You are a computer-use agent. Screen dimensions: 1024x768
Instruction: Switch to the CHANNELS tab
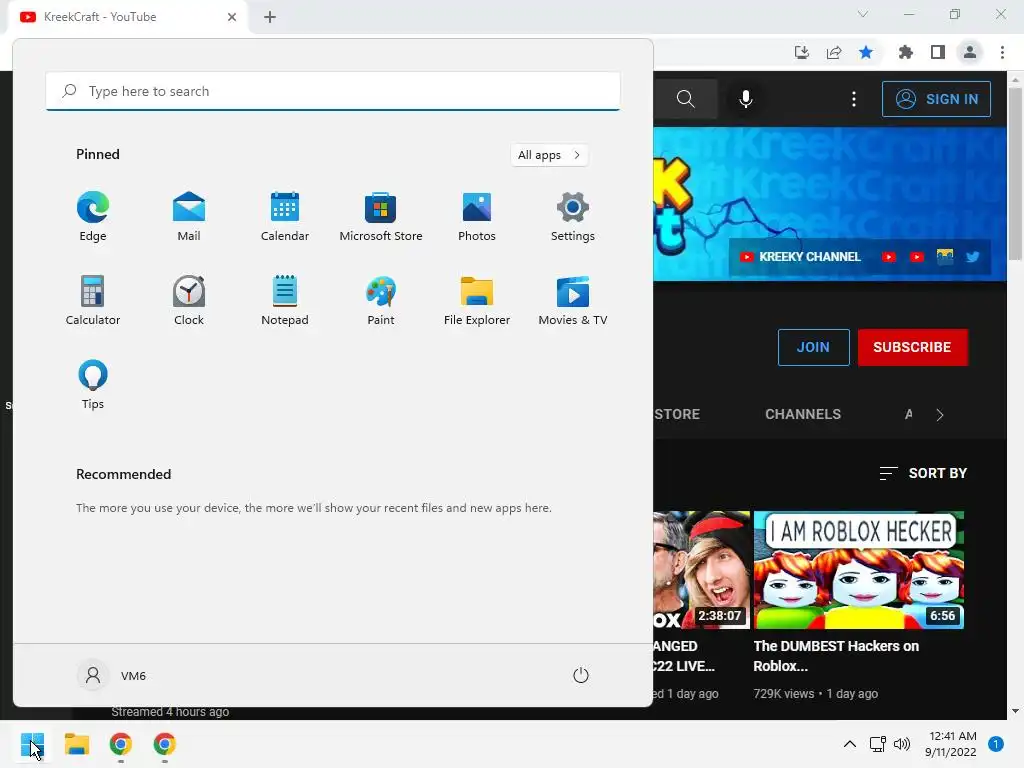(803, 414)
